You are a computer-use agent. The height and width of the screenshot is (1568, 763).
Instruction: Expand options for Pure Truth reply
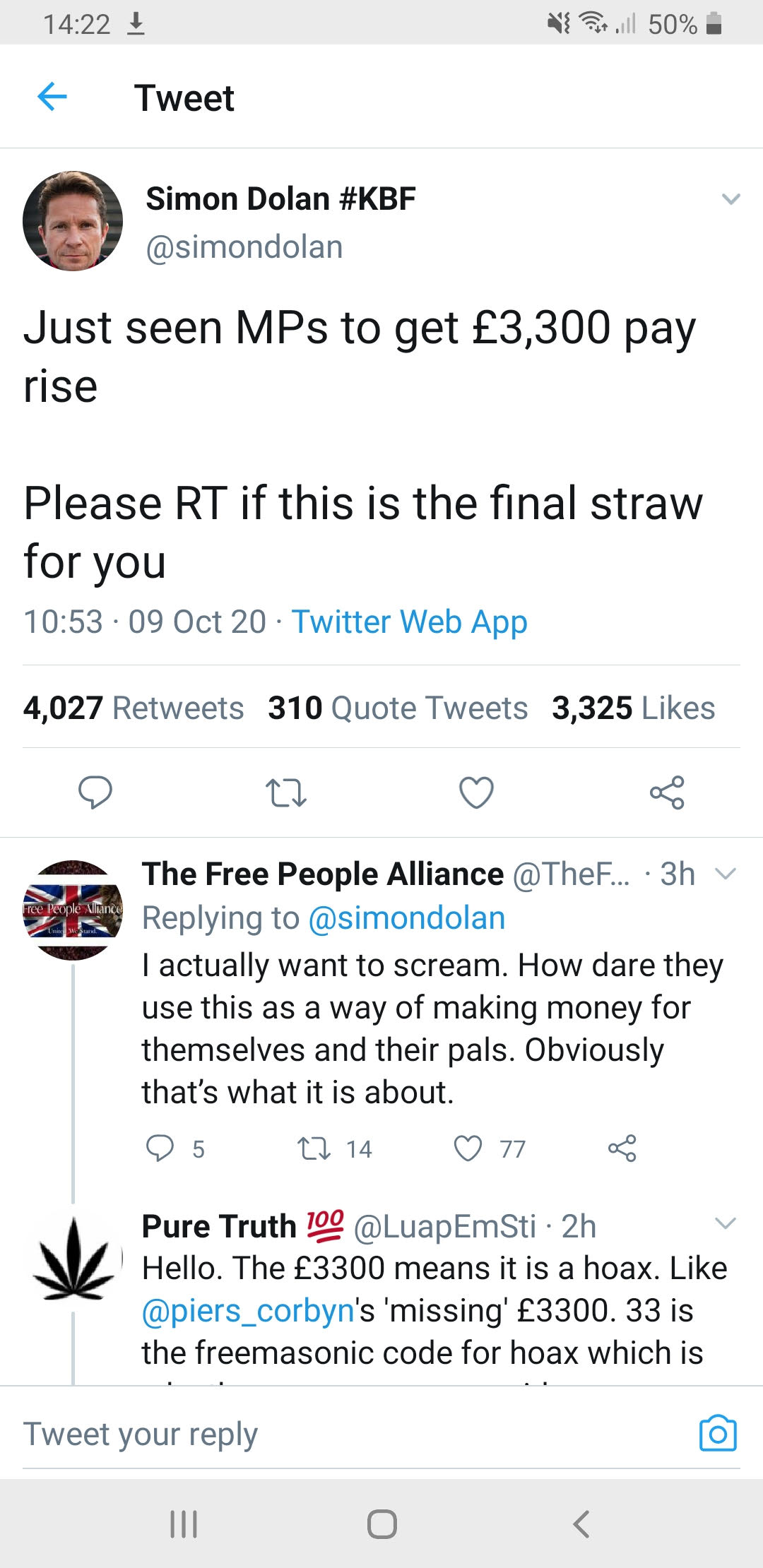pyautogui.click(x=726, y=1223)
